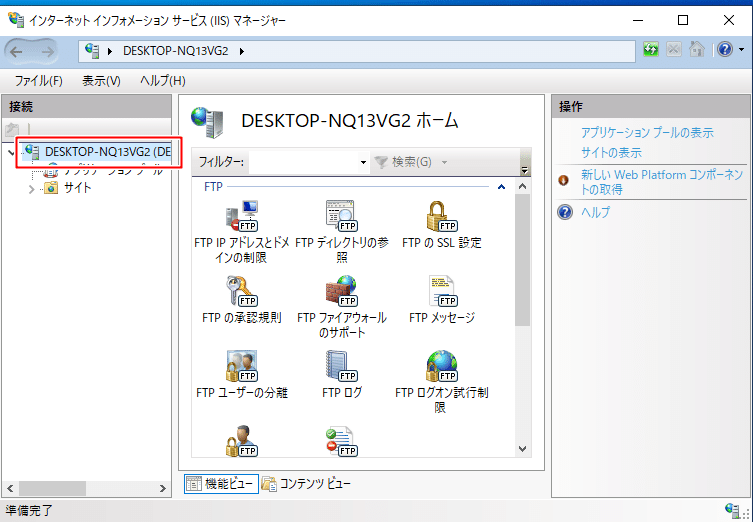Viewport: 753px width, 522px height.
Task: Open the help toolbar dropdown arrow
Action: click(741, 49)
